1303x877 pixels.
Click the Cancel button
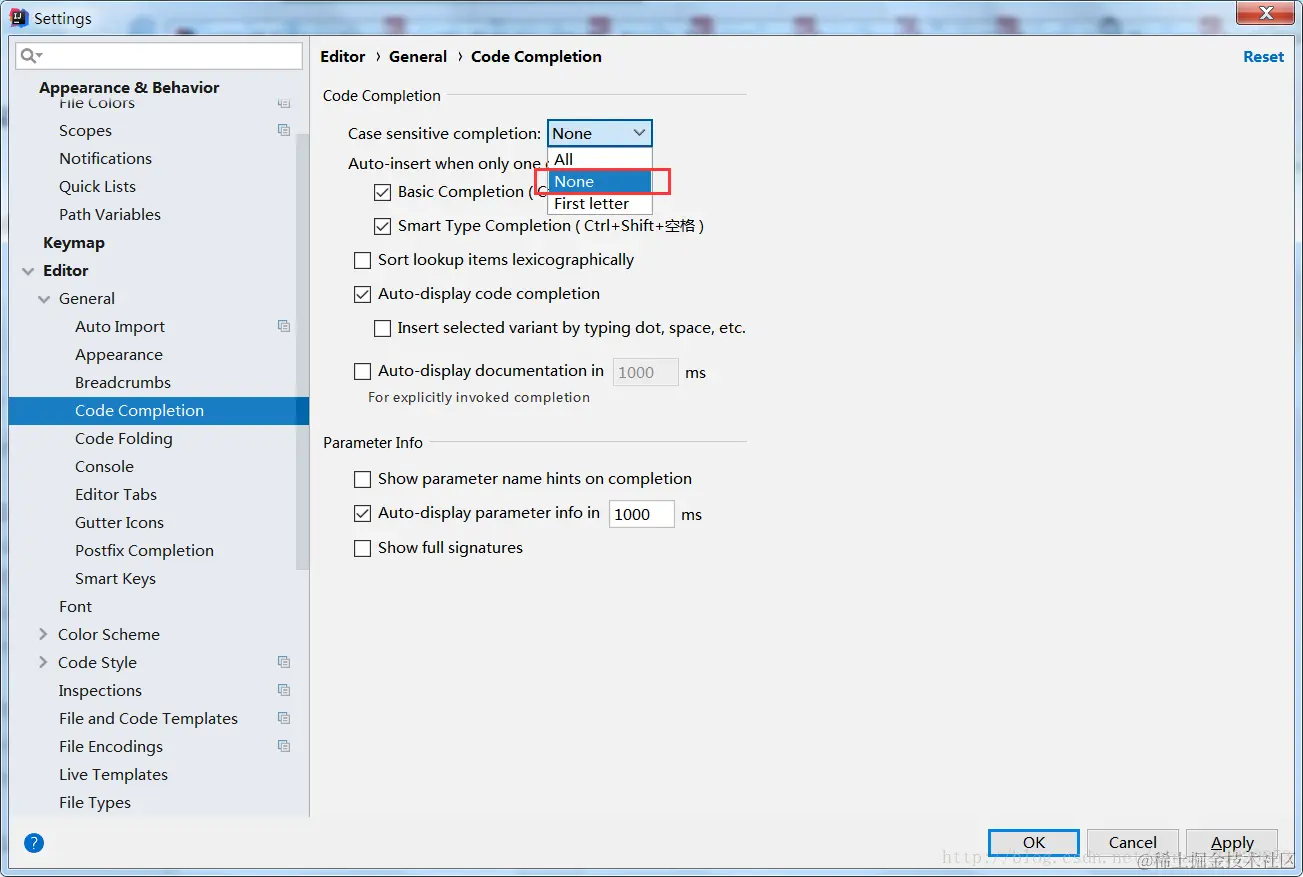tap(1133, 843)
